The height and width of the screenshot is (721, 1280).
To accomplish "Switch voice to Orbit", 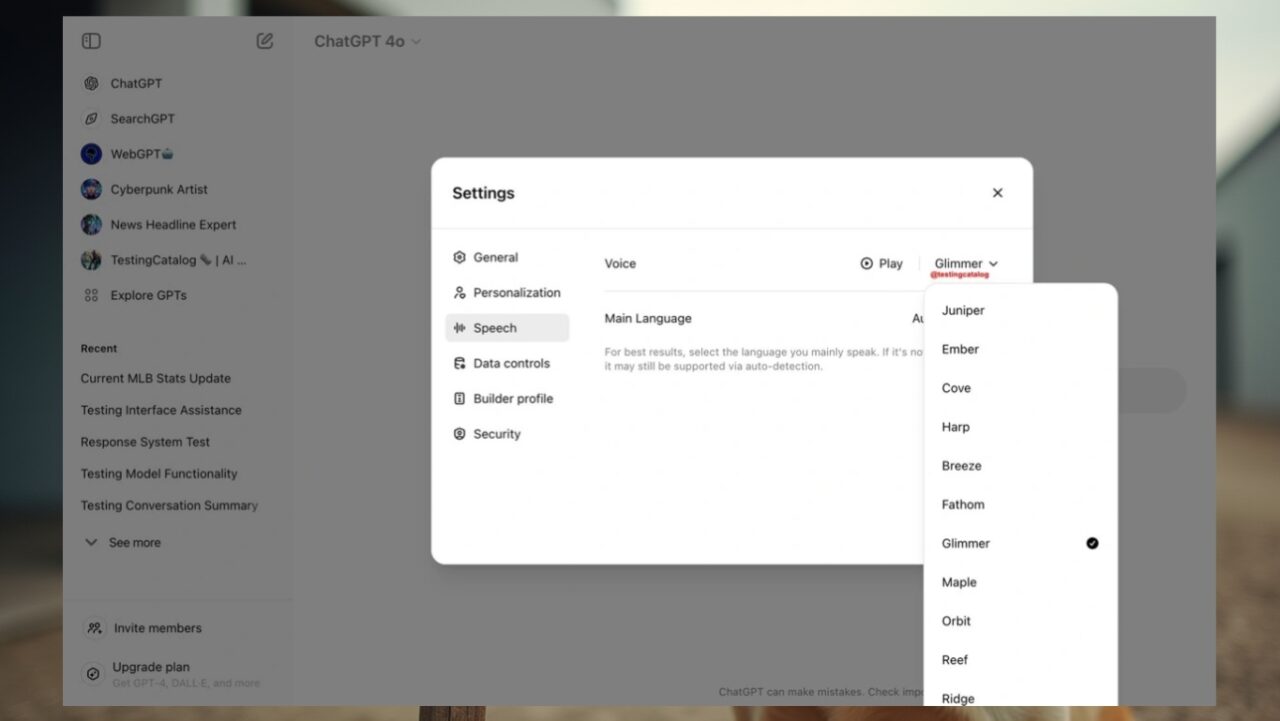I will (1020, 621).
